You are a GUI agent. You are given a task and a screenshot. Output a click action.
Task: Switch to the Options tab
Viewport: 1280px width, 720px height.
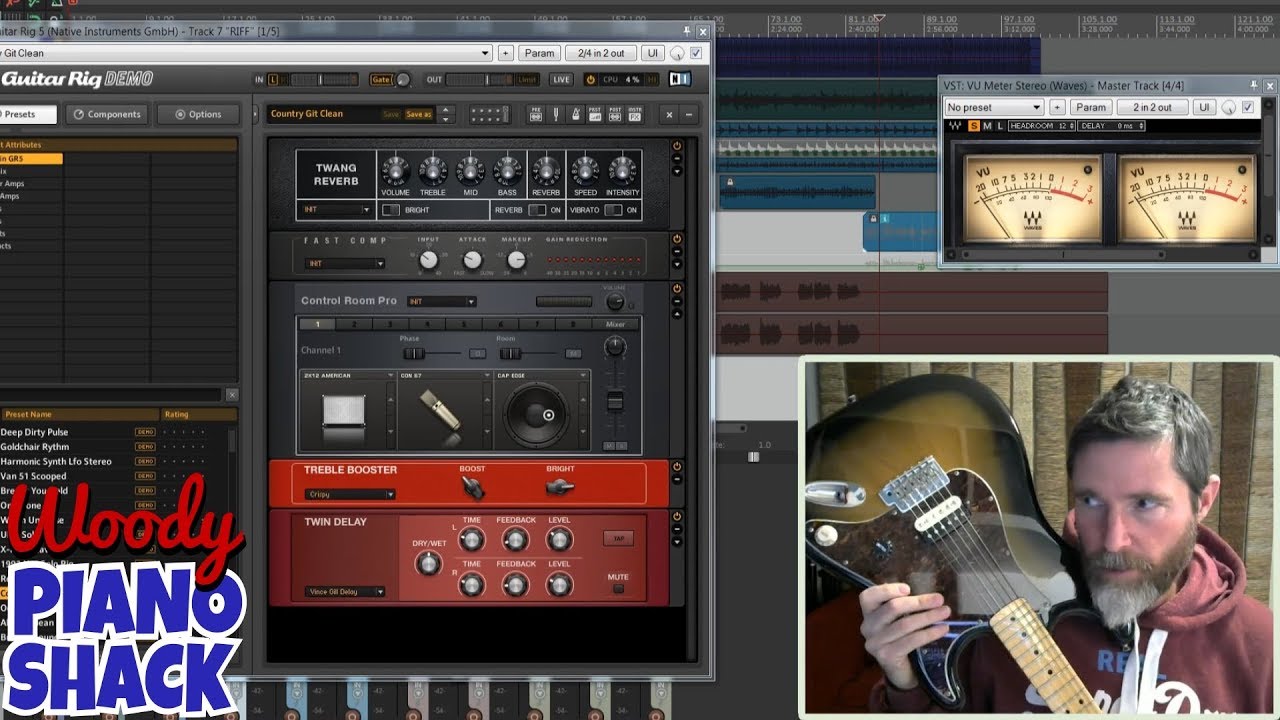[198, 114]
